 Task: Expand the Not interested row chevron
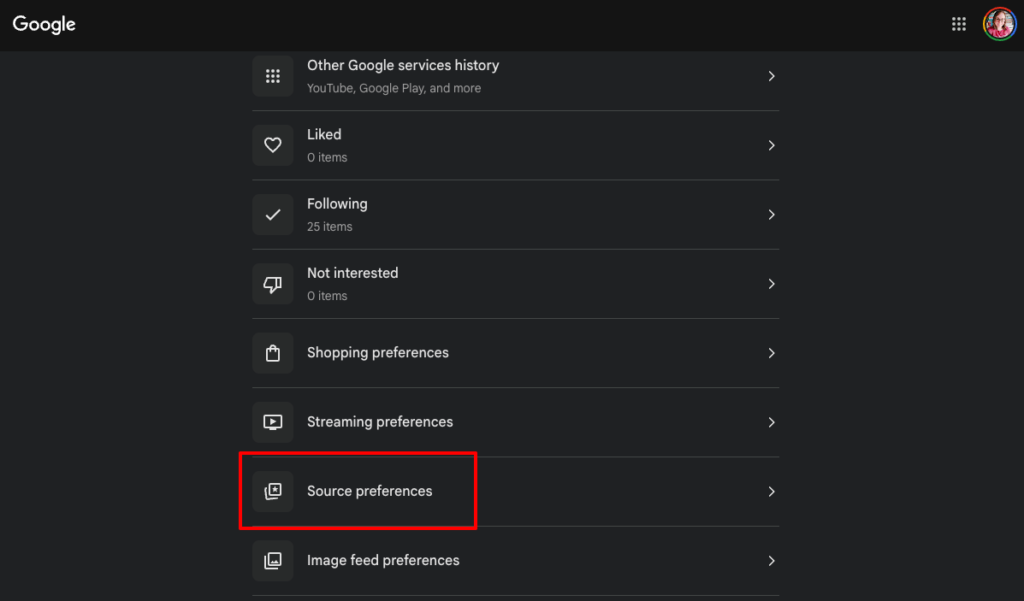(771, 284)
